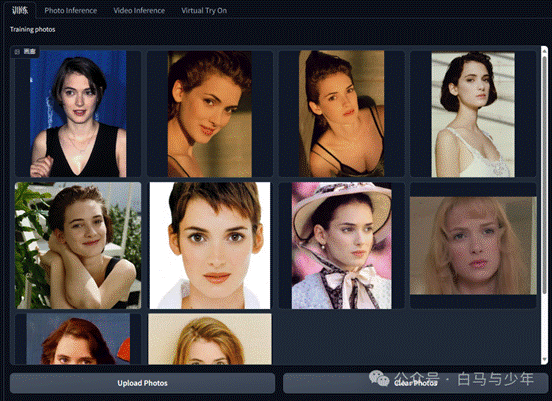
Task: Open the photo with long blonde hair
Action: tap(473, 245)
